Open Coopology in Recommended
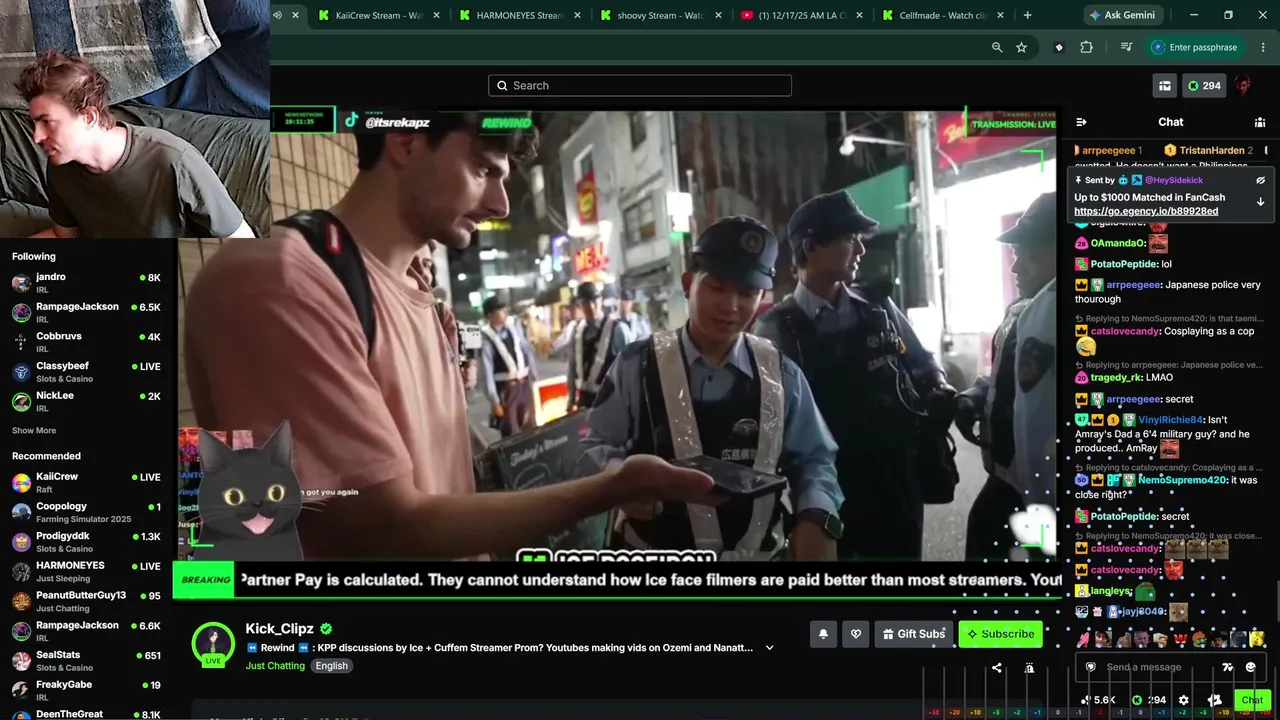The image size is (1280, 720). pyautogui.click(x=86, y=512)
